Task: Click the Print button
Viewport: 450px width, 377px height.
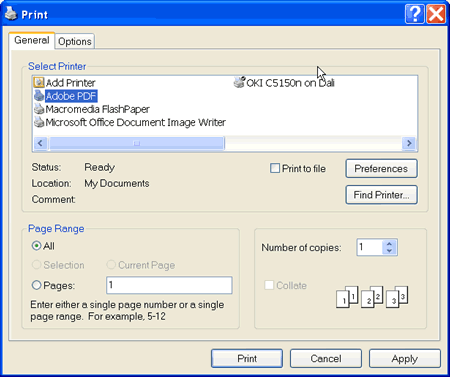Action: [247, 358]
